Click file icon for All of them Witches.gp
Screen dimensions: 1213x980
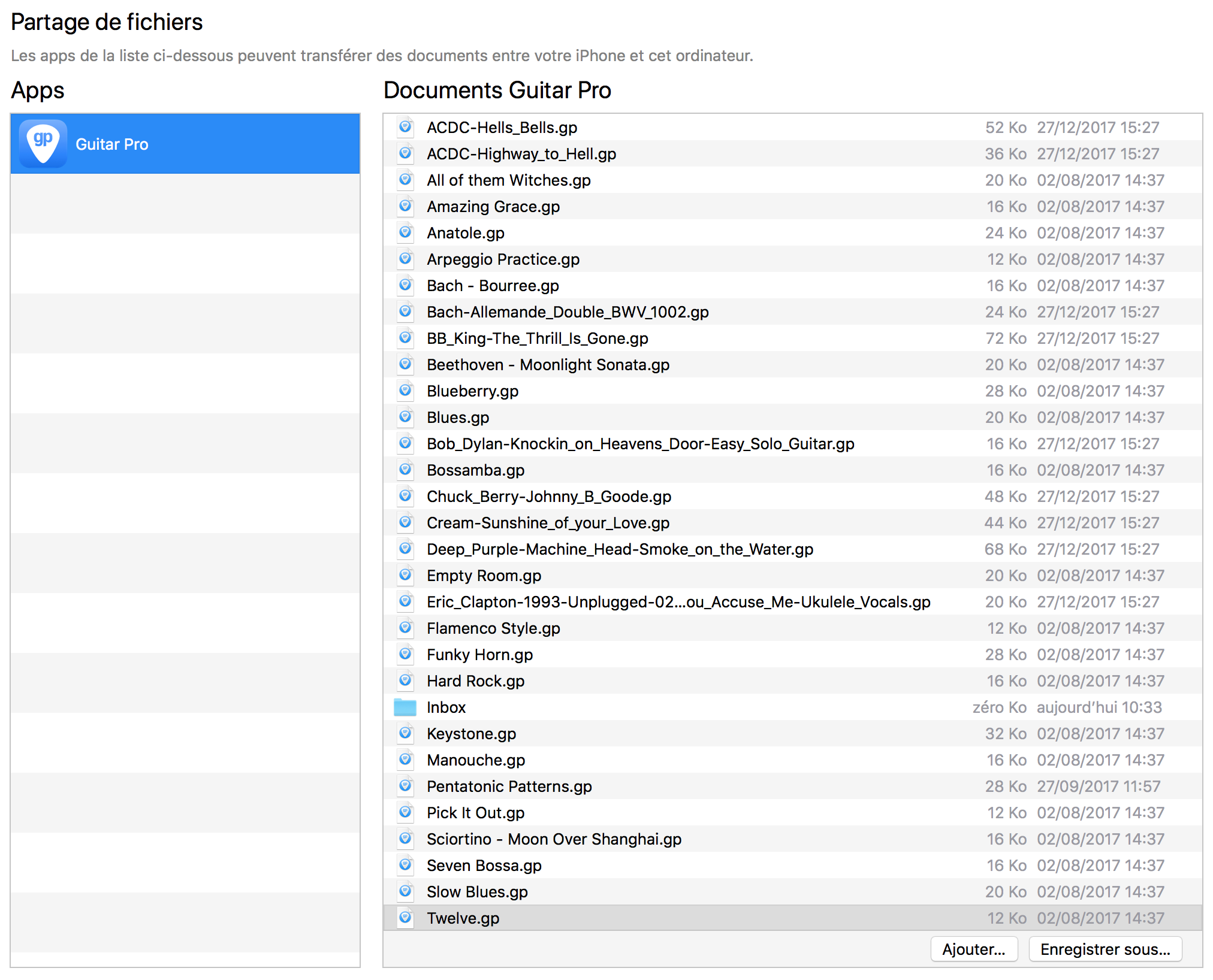tap(406, 180)
